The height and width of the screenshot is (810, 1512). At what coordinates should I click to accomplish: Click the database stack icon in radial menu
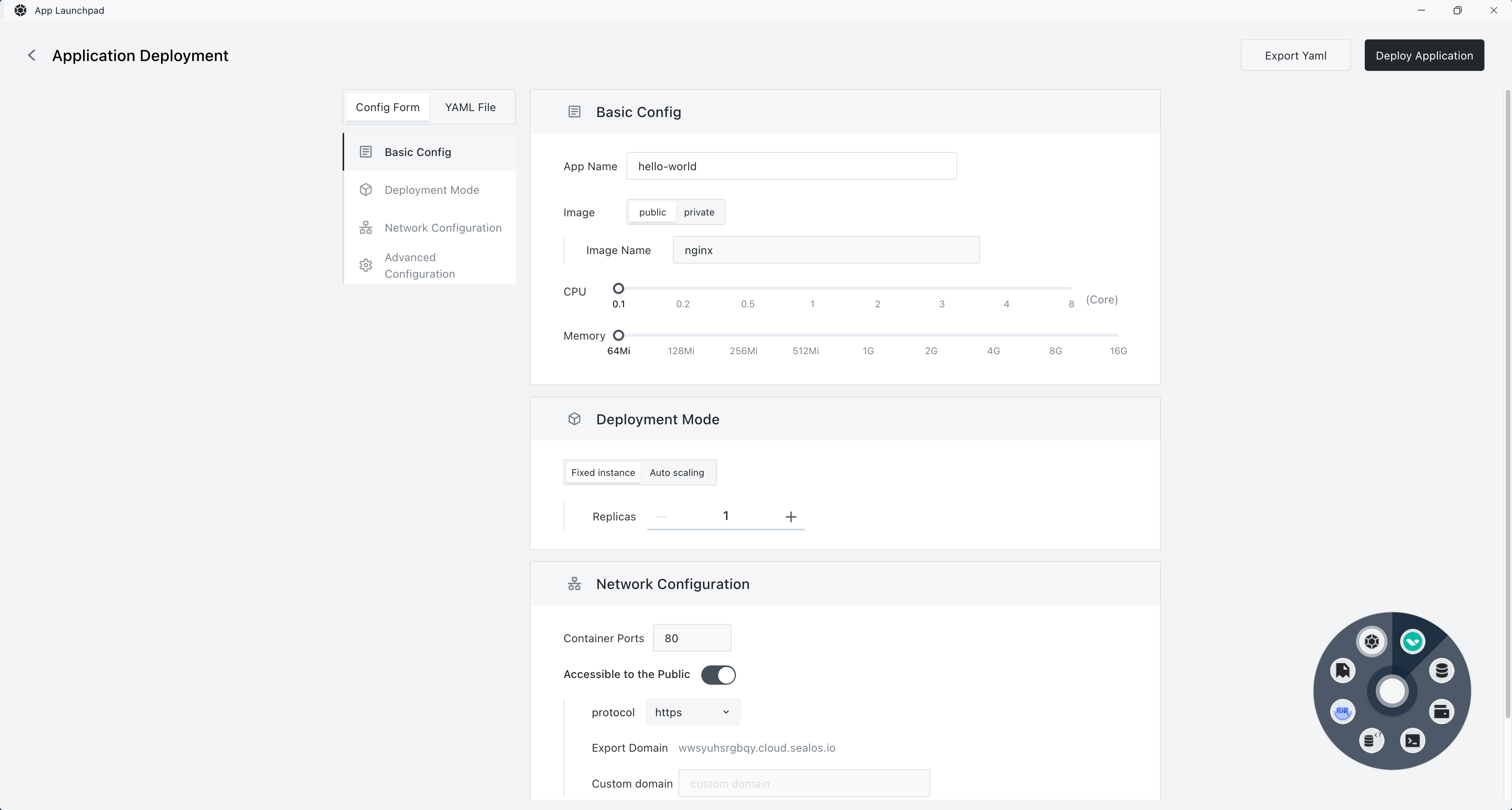pos(1441,671)
